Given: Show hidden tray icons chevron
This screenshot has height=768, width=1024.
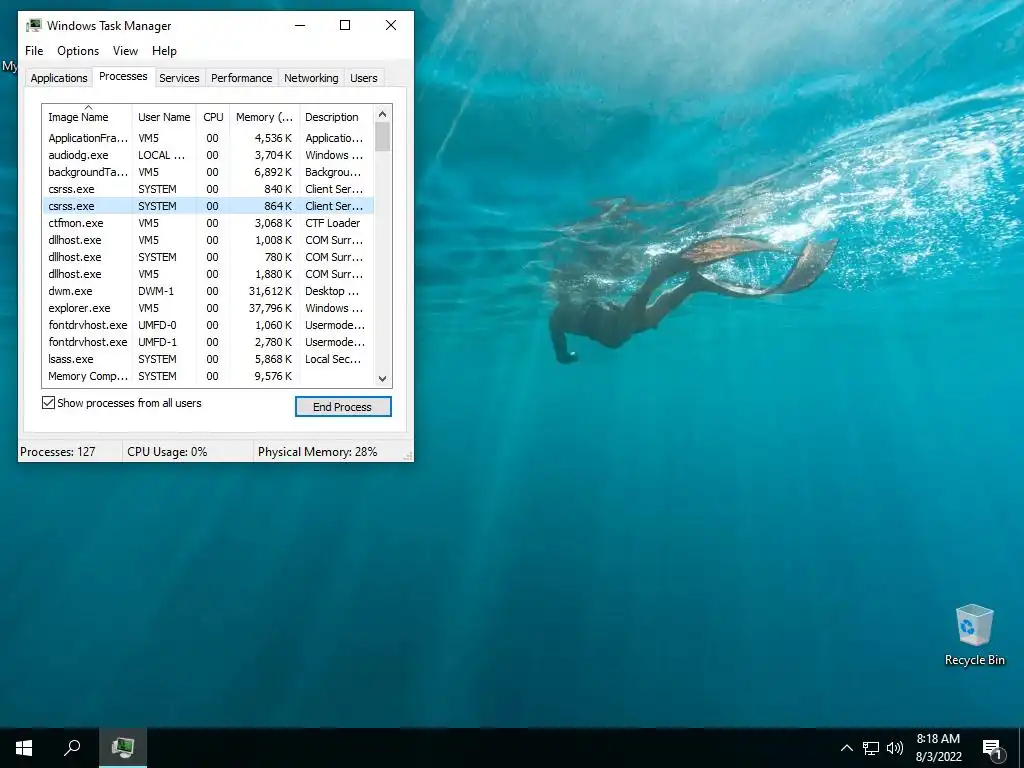Looking at the screenshot, I should tap(846, 748).
